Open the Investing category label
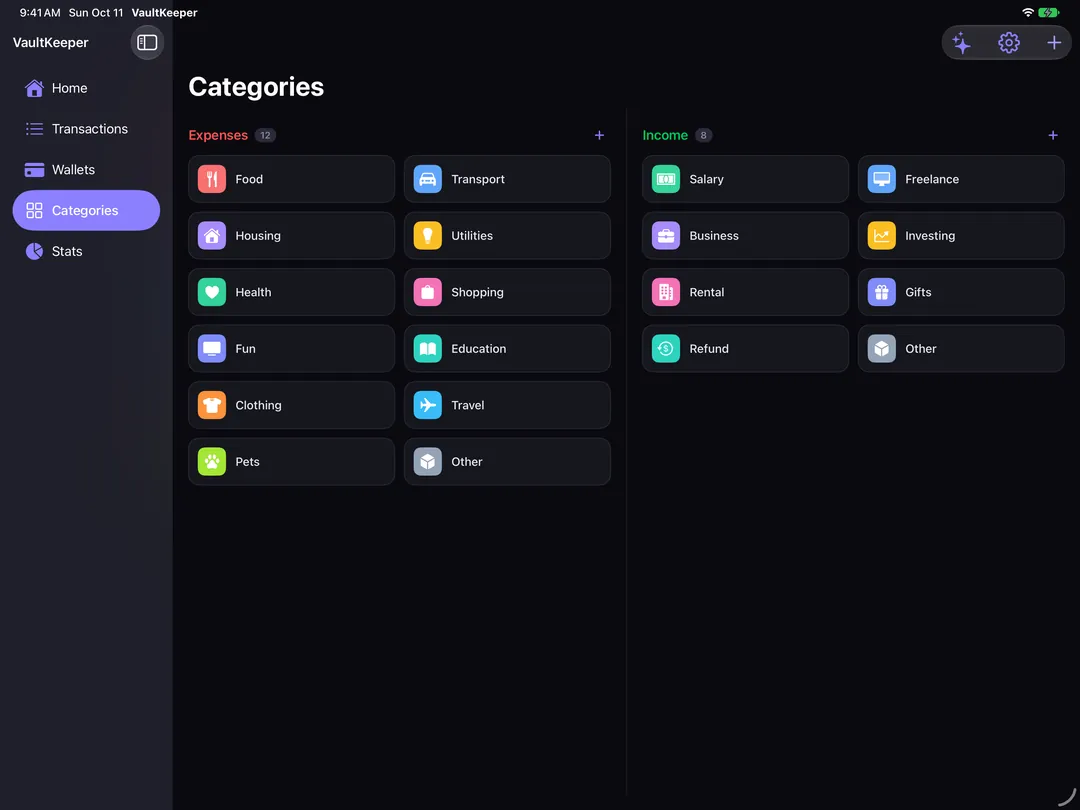This screenshot has height=810, width=1080. pyautogui.click(x=929, y=236)
